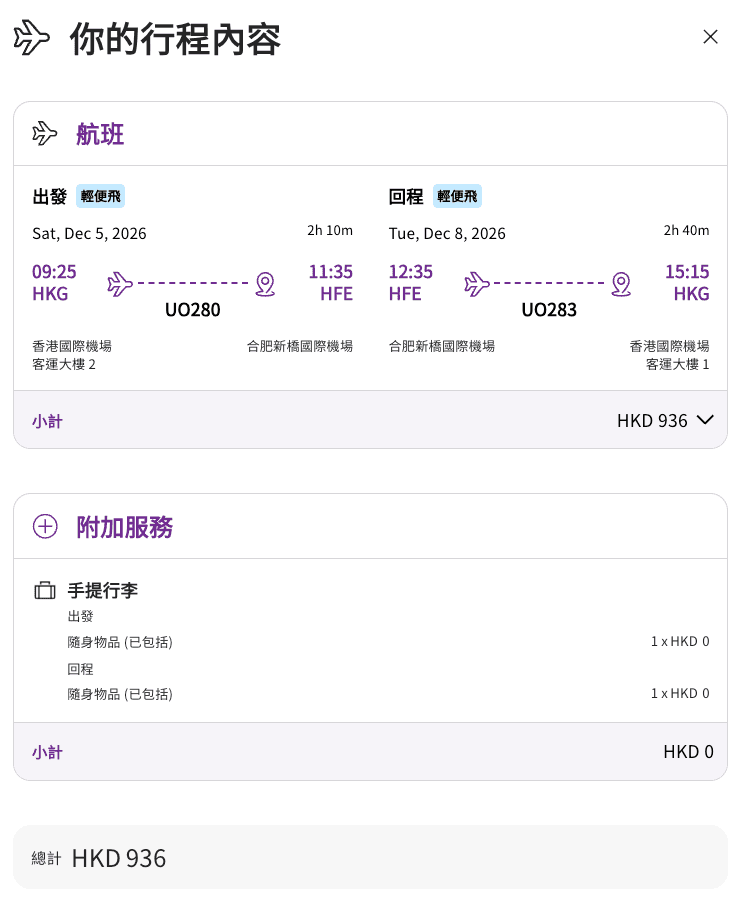
Task: Click the 2h 10m flight duration
Action: pyautogui.click(x=330, y=231)
